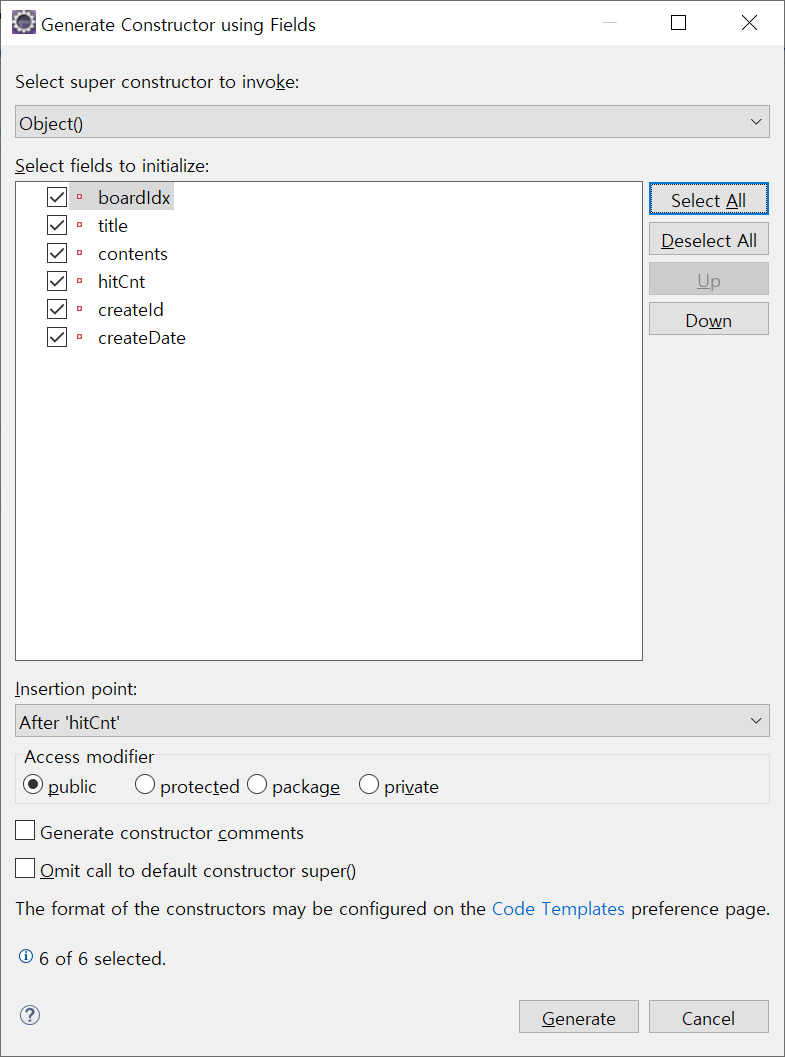Uncheck the hitCnt field checkbox

point(57,281)
